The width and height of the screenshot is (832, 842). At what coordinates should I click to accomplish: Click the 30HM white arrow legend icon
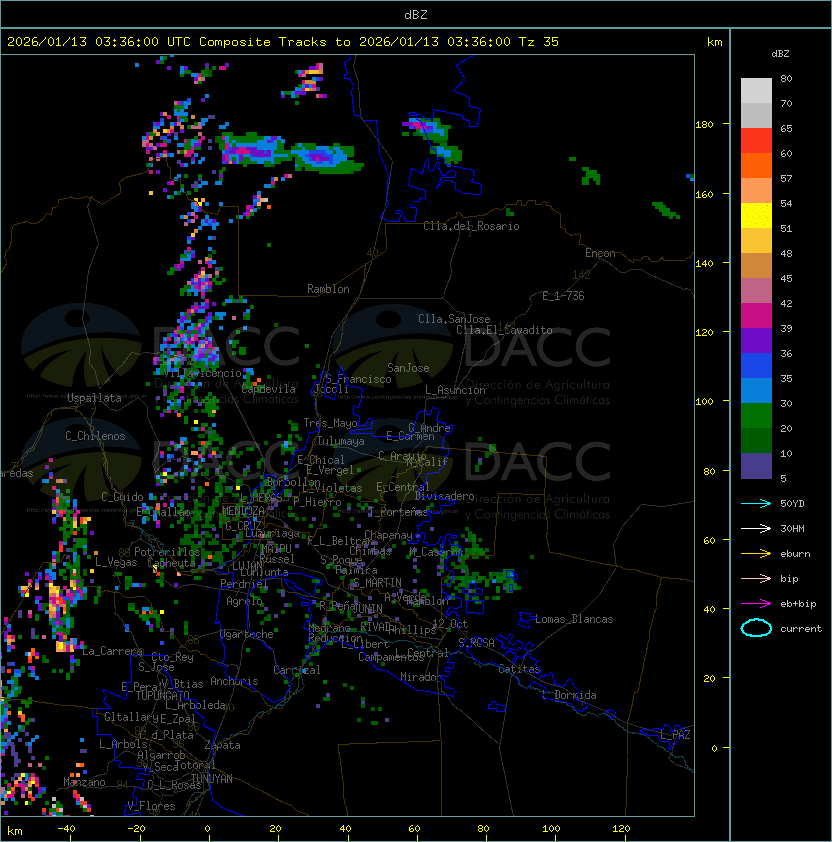[x=756, y=528]
